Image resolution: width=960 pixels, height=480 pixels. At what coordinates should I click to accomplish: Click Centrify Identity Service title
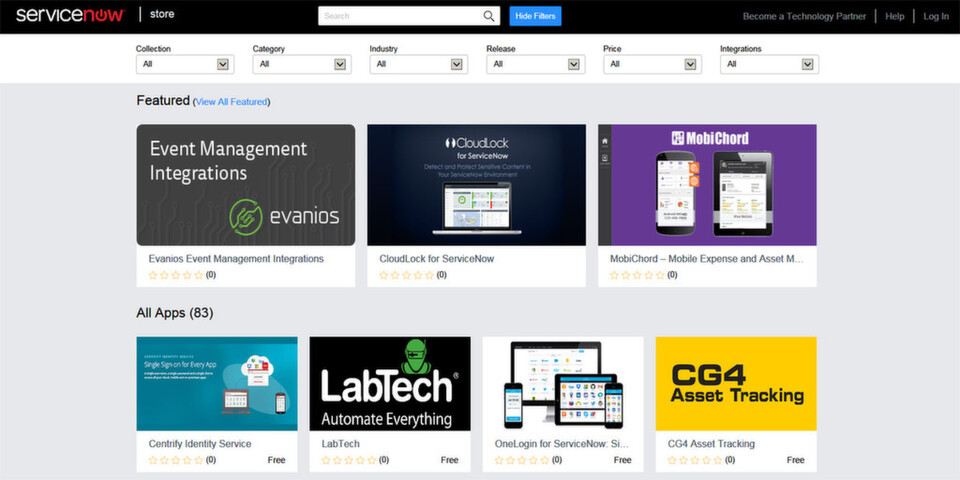tap(200, 444)
